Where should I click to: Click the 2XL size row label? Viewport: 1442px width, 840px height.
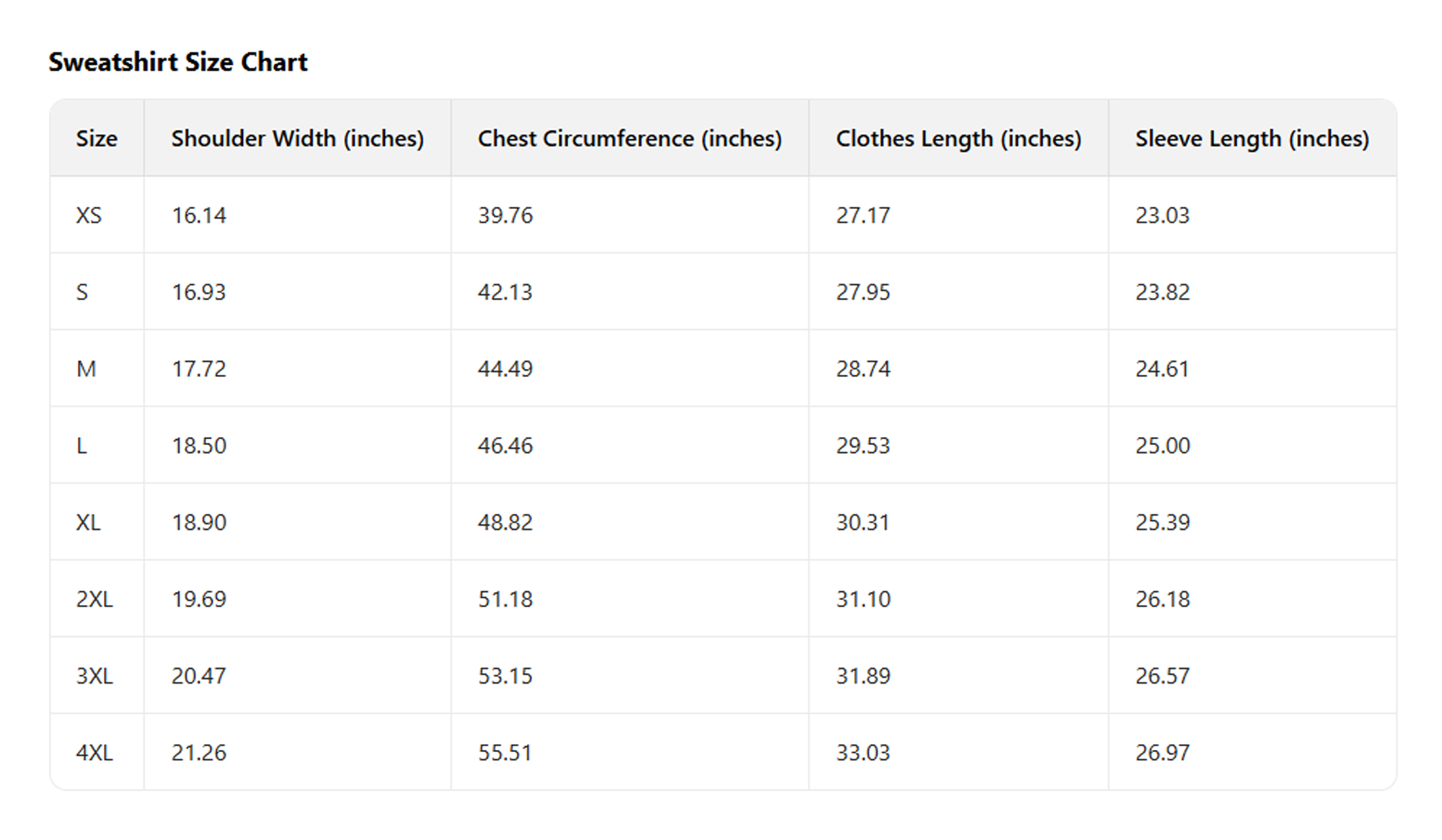[x=94, y=599]
